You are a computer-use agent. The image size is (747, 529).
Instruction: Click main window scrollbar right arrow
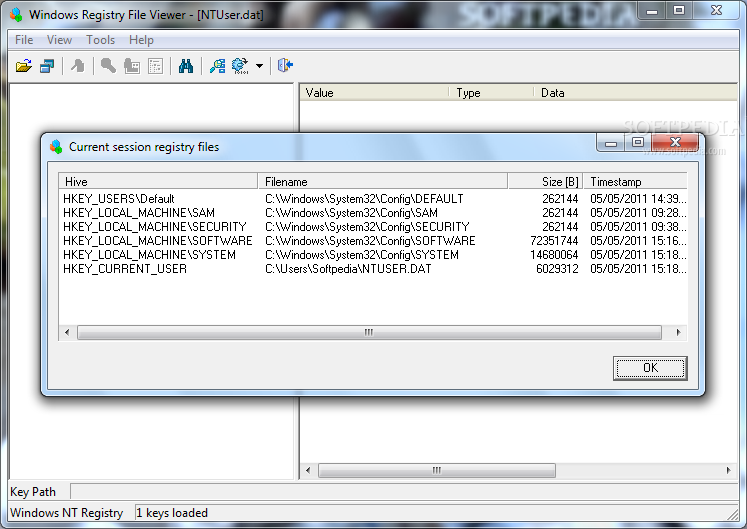728,470
